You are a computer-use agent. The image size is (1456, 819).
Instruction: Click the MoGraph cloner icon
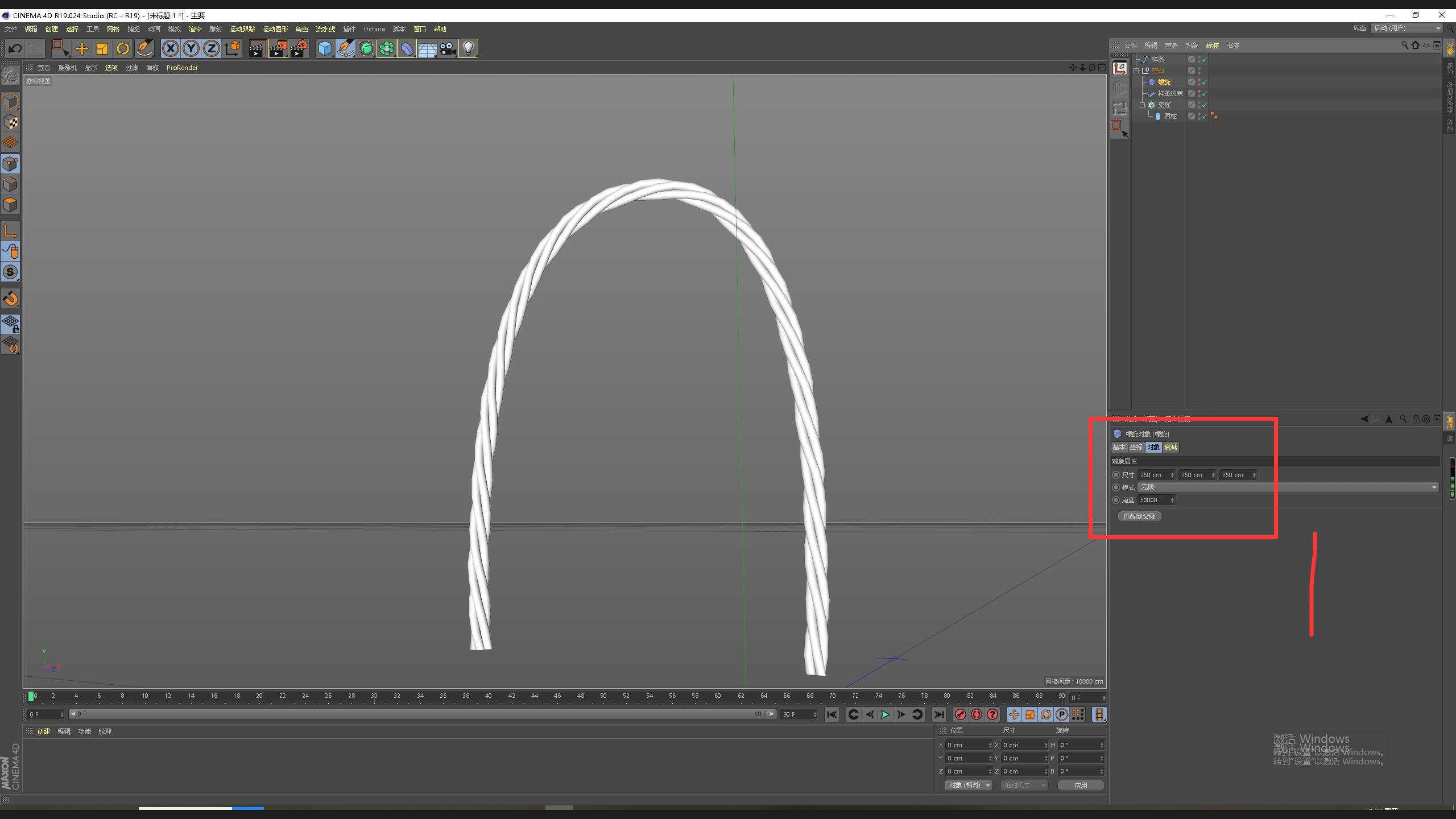click(x=386, y=49)
